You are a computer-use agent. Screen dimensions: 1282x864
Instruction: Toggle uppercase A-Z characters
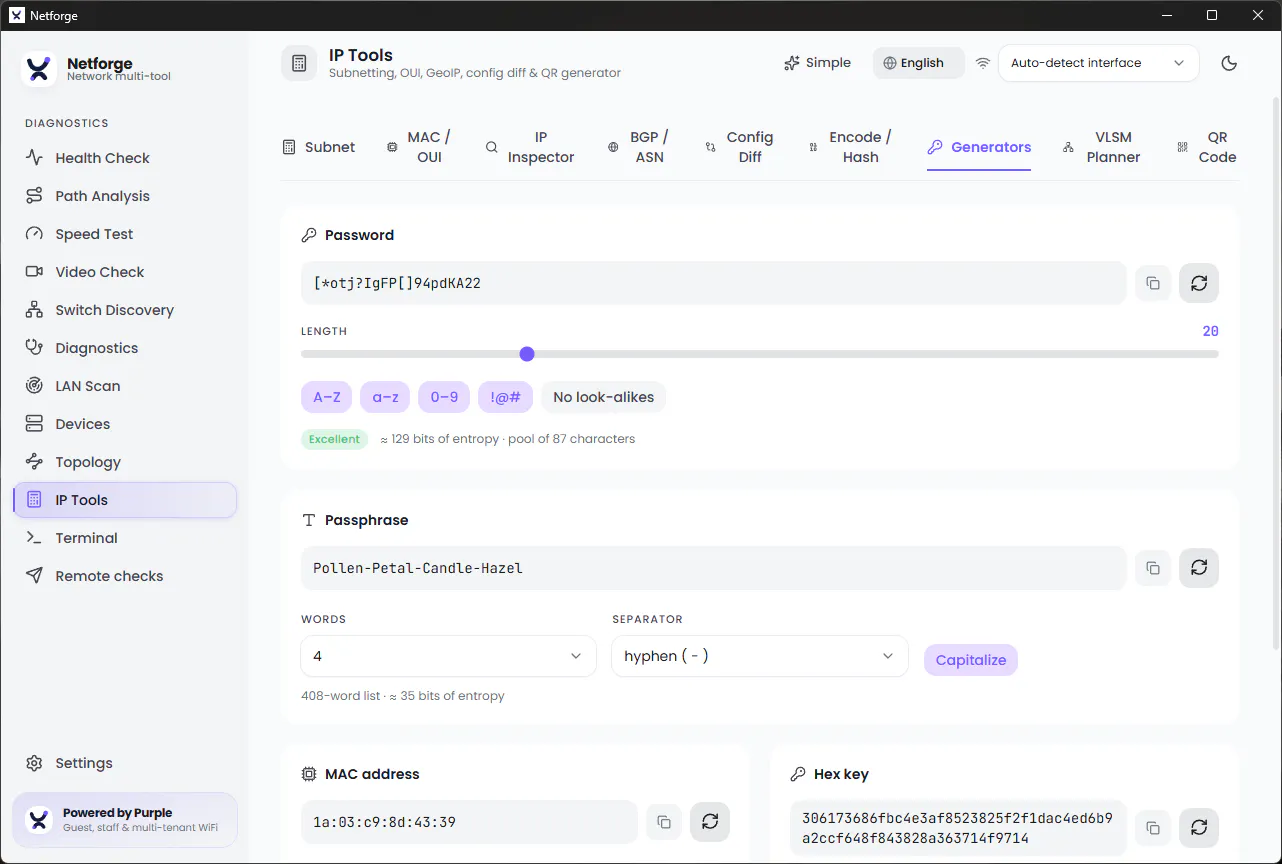pos(327,397)
